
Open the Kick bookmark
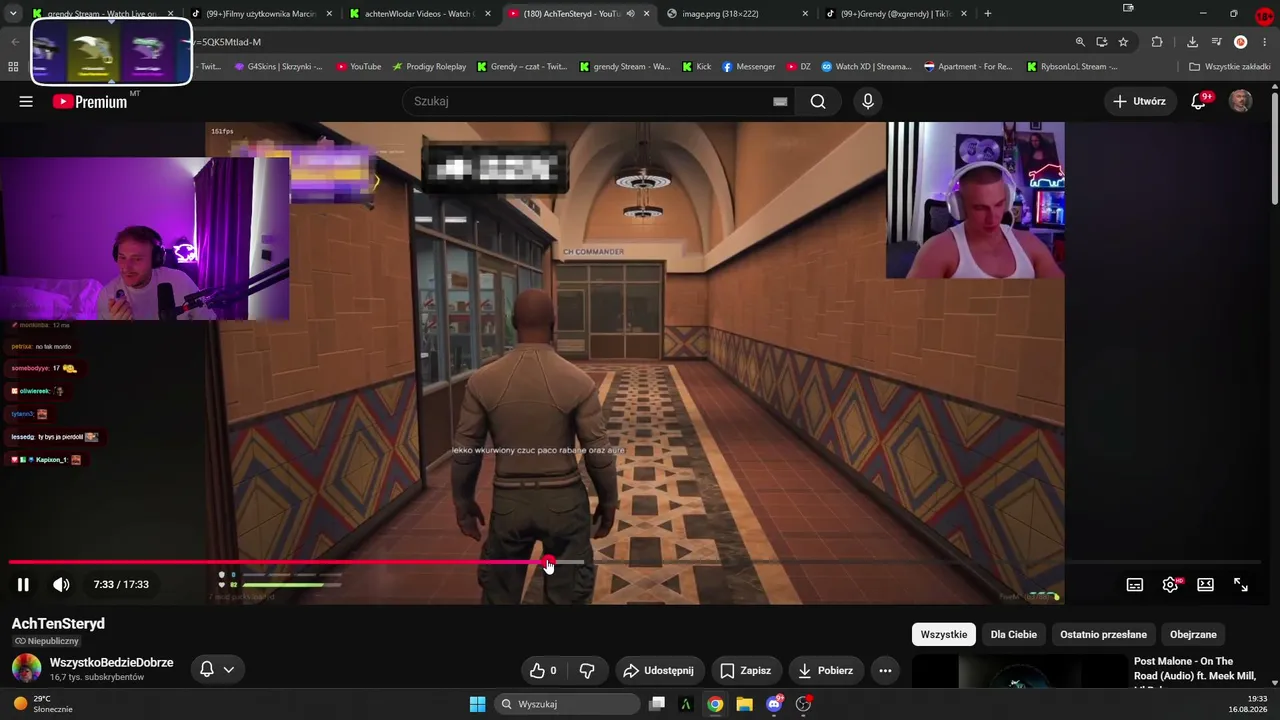(697, 67)
